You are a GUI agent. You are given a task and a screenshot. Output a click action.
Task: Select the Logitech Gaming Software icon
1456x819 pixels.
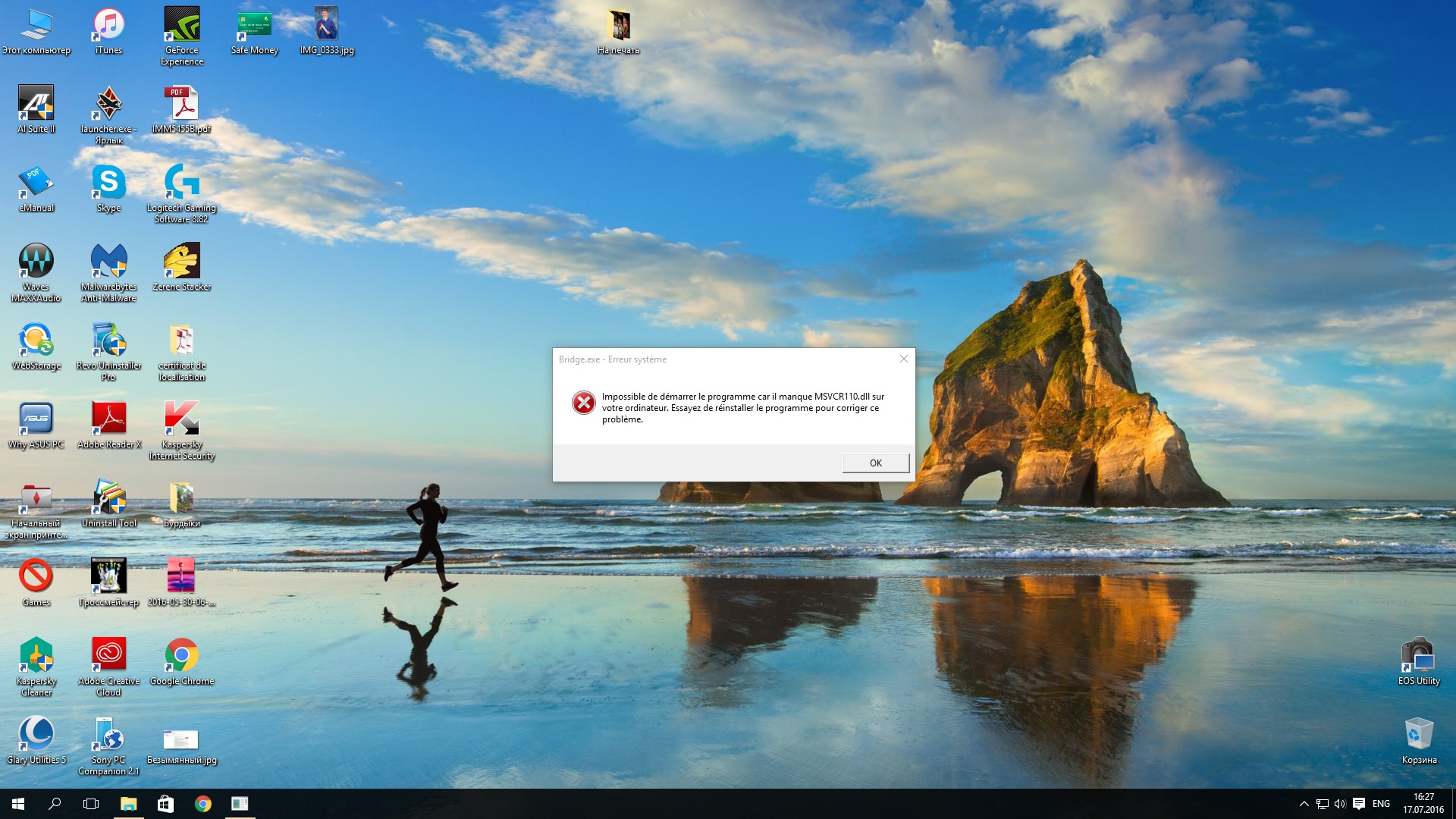point(182,194)
